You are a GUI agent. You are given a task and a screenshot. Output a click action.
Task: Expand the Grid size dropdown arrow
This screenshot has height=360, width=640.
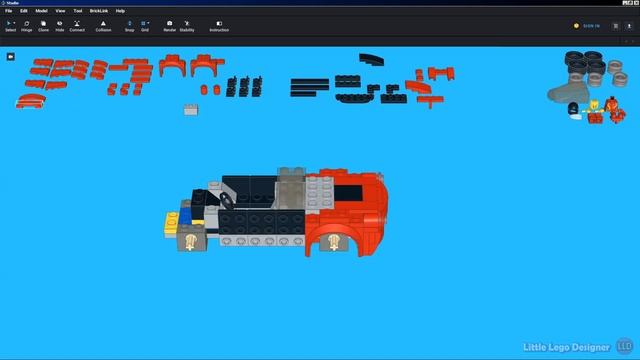pos(148,23)
